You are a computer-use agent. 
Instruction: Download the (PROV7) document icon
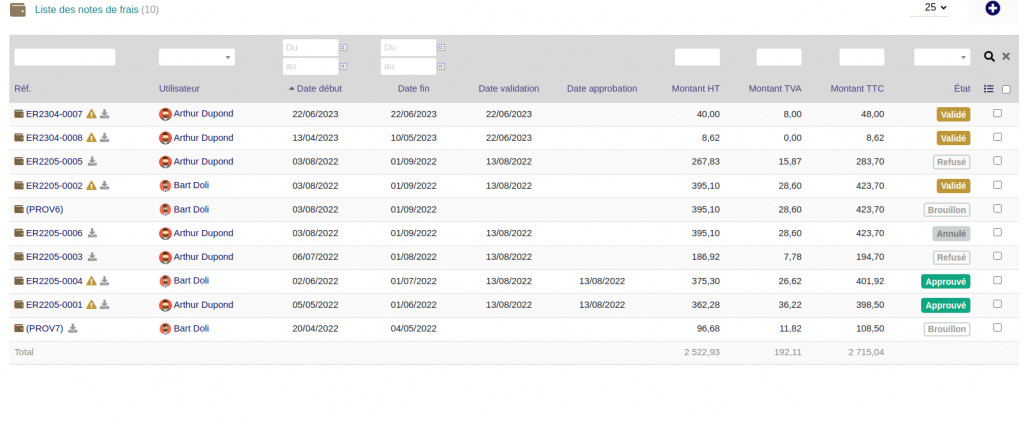pyautogui.click(x=73, y=328)
